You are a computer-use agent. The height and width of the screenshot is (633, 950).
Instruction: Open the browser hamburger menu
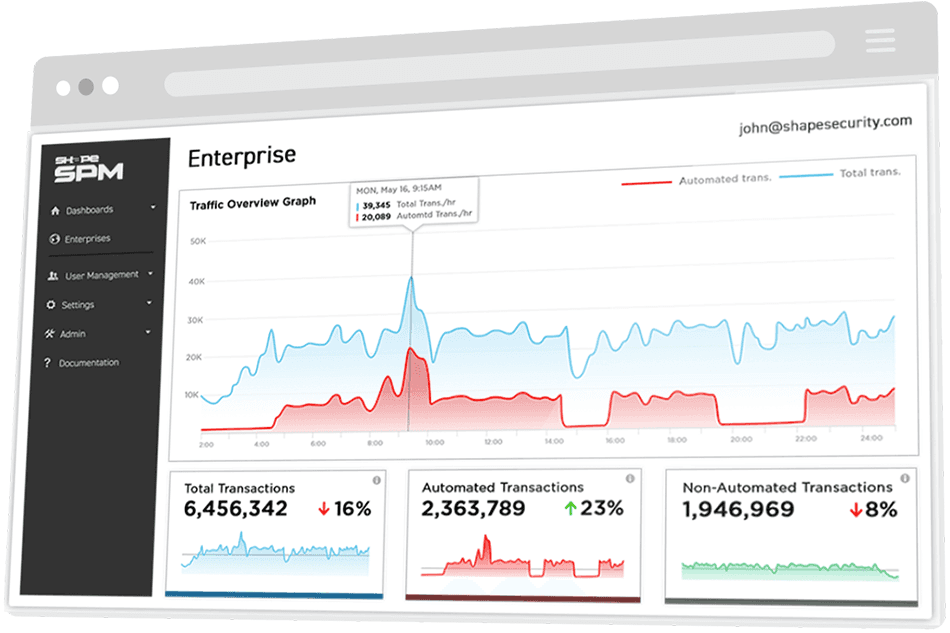[880, 40]
